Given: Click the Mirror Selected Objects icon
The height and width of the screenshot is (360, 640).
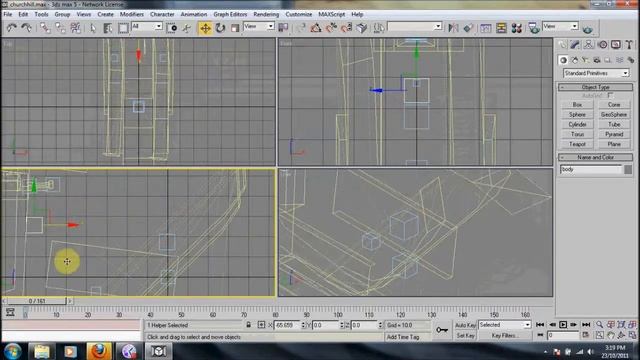Looking at the screenshot, I should tap(453, 28).
